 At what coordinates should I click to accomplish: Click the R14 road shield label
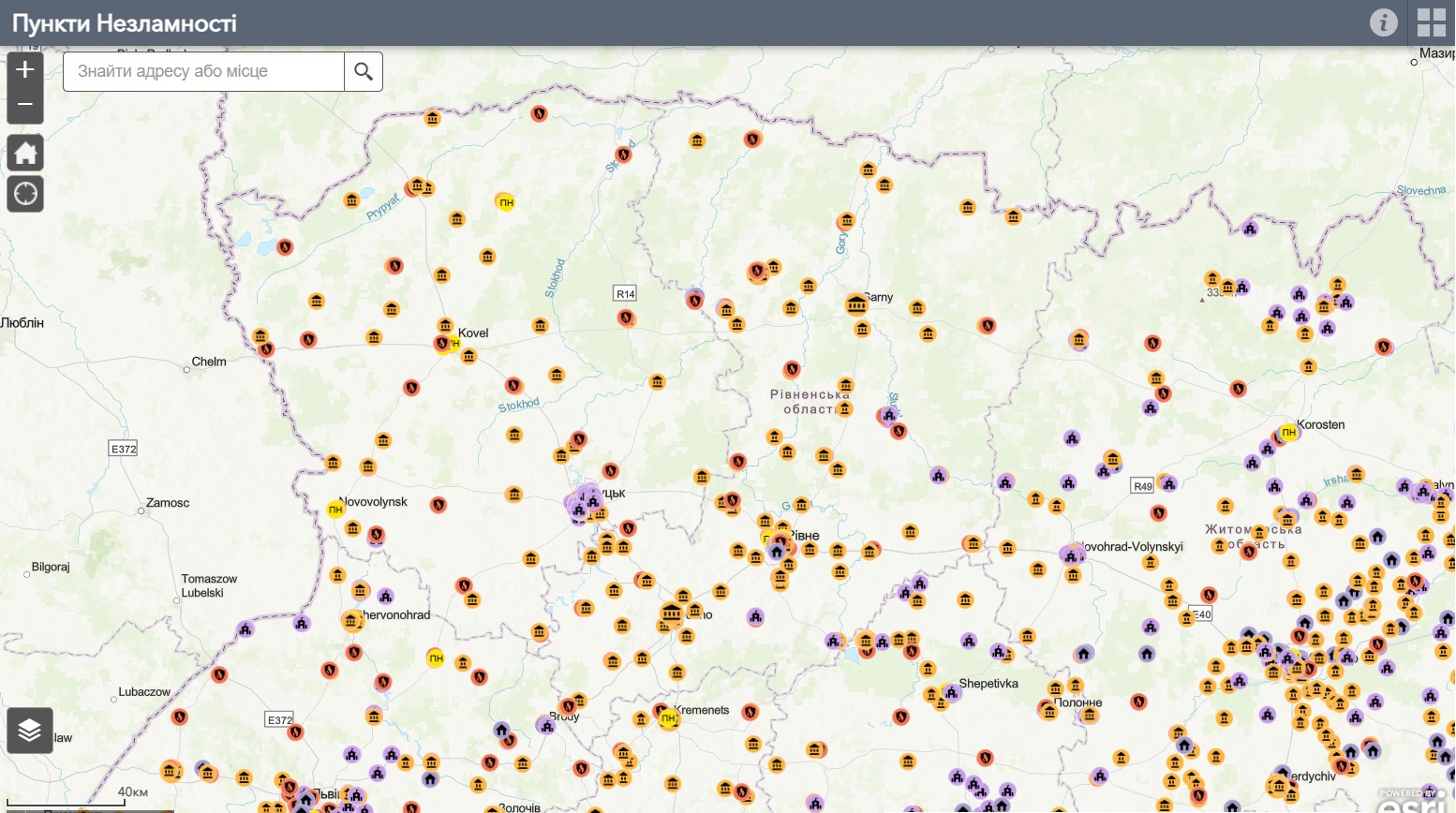pos(625,294)
